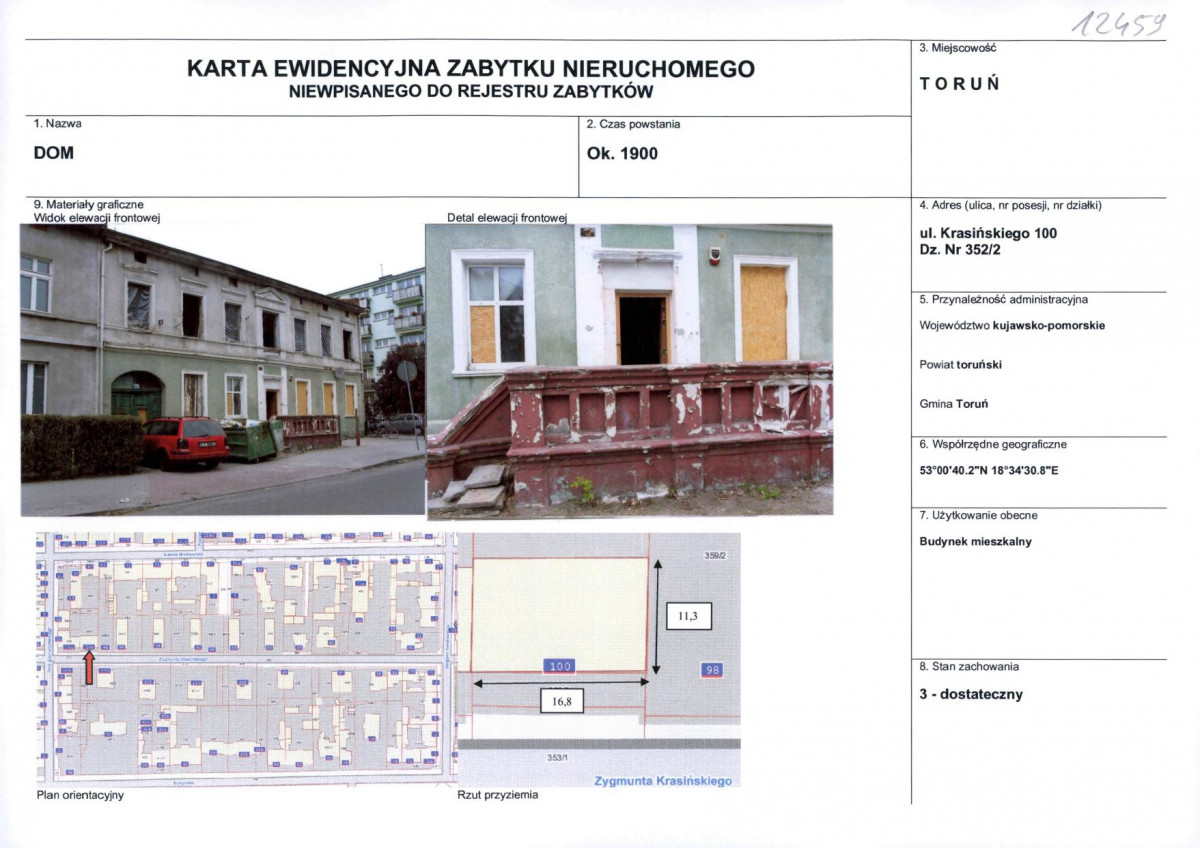This screenshot has width=1200, height=848.
Task: Click label '6. Współrzędne geograficzne'
Action: point(993,443)
